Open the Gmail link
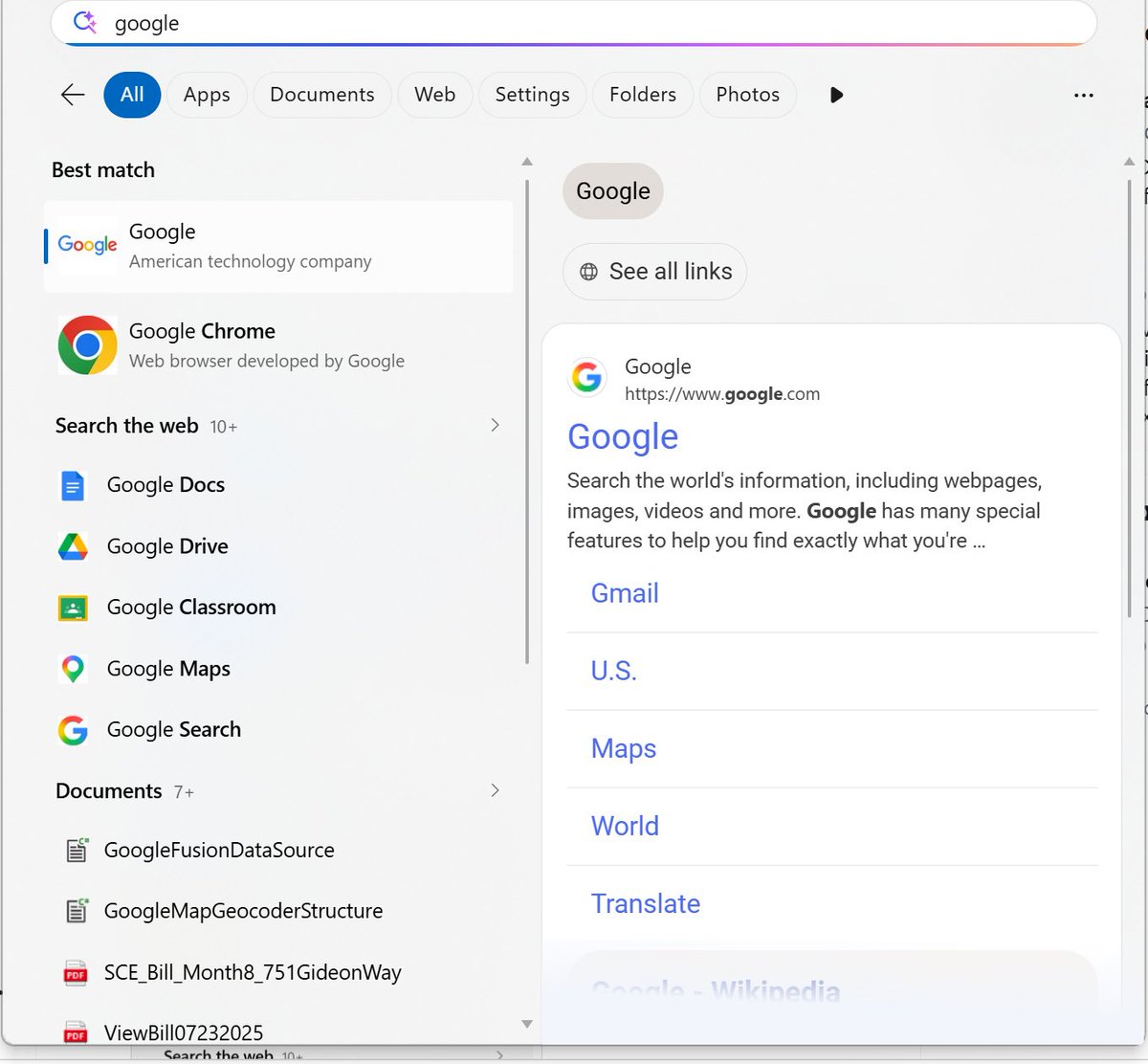Viewport: 1148px width, 1064px height. [625, 593]
